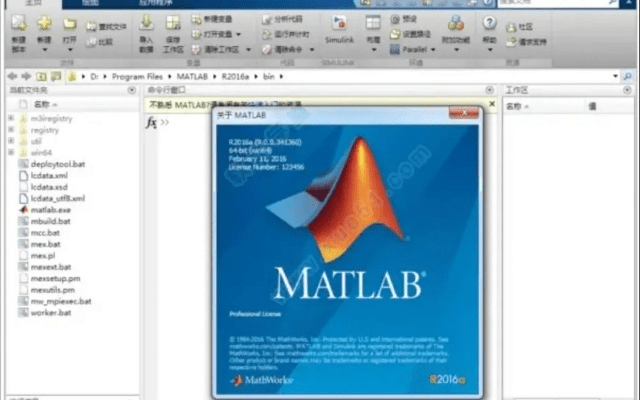Click the D: drive breadcrumb segment
This screenshot has height=400, width=640.
(x=94, y=76)
